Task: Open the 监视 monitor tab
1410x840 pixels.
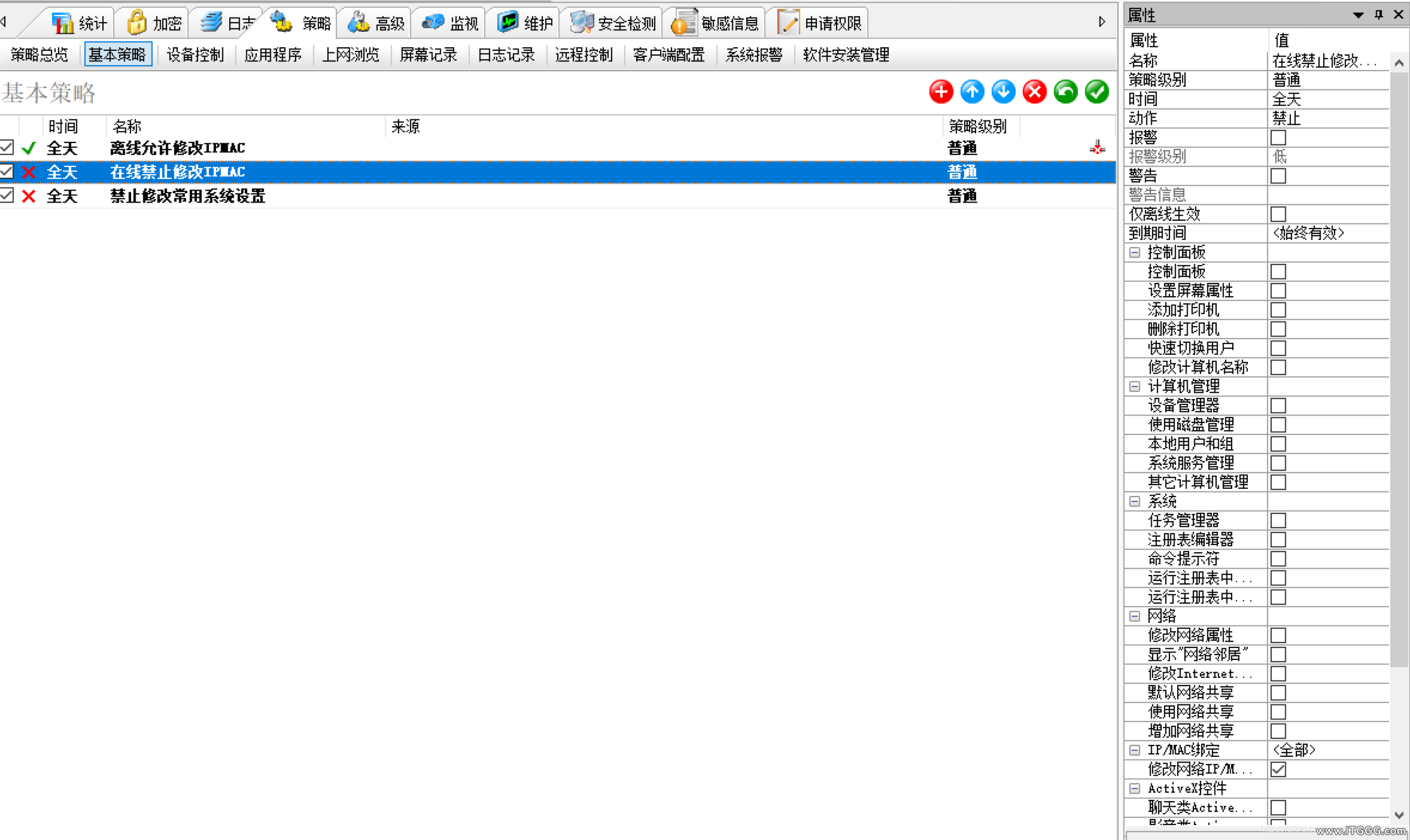Action: (450, 23)
